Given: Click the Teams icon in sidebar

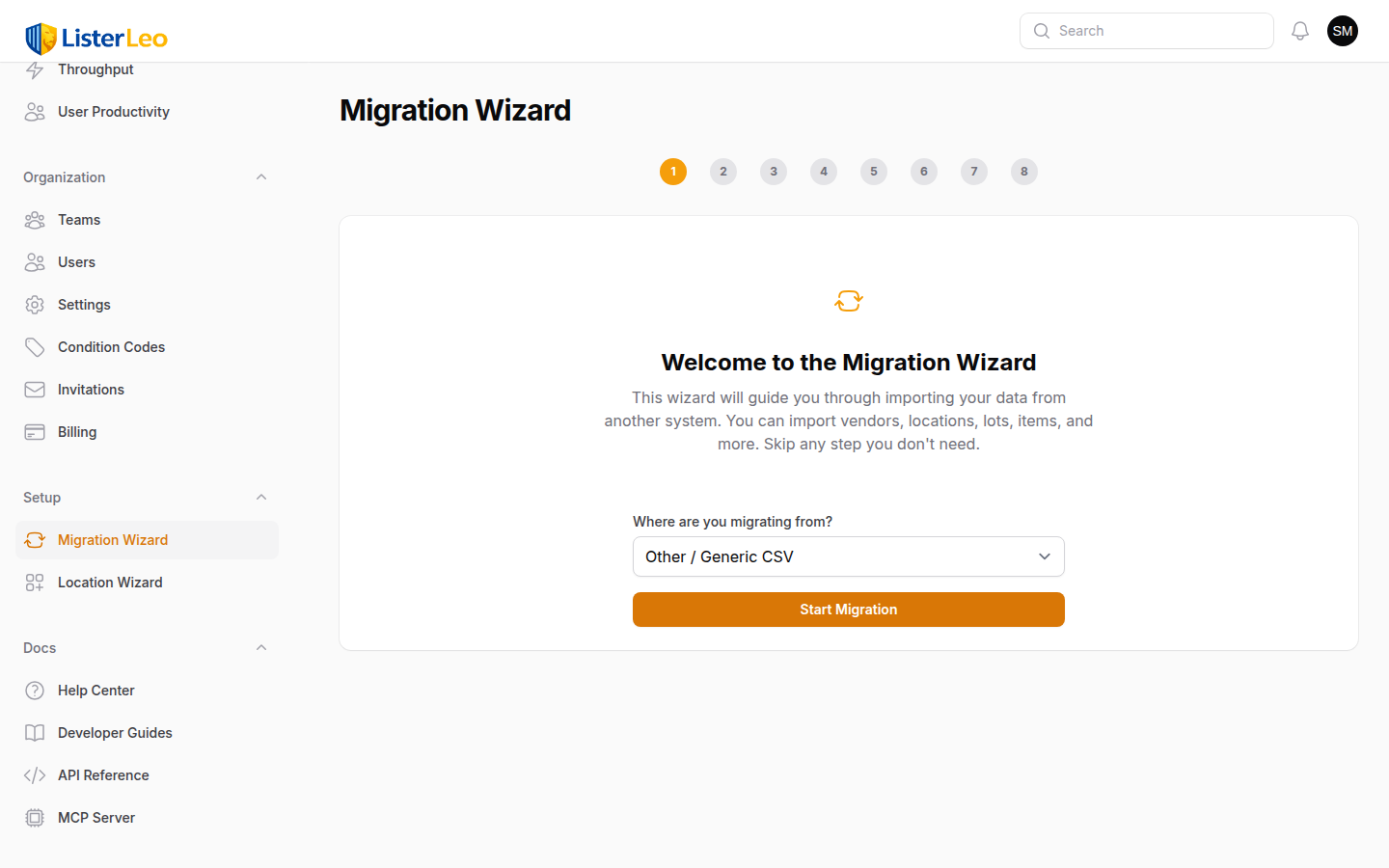Looking at the screenshot, I should 35,220.
